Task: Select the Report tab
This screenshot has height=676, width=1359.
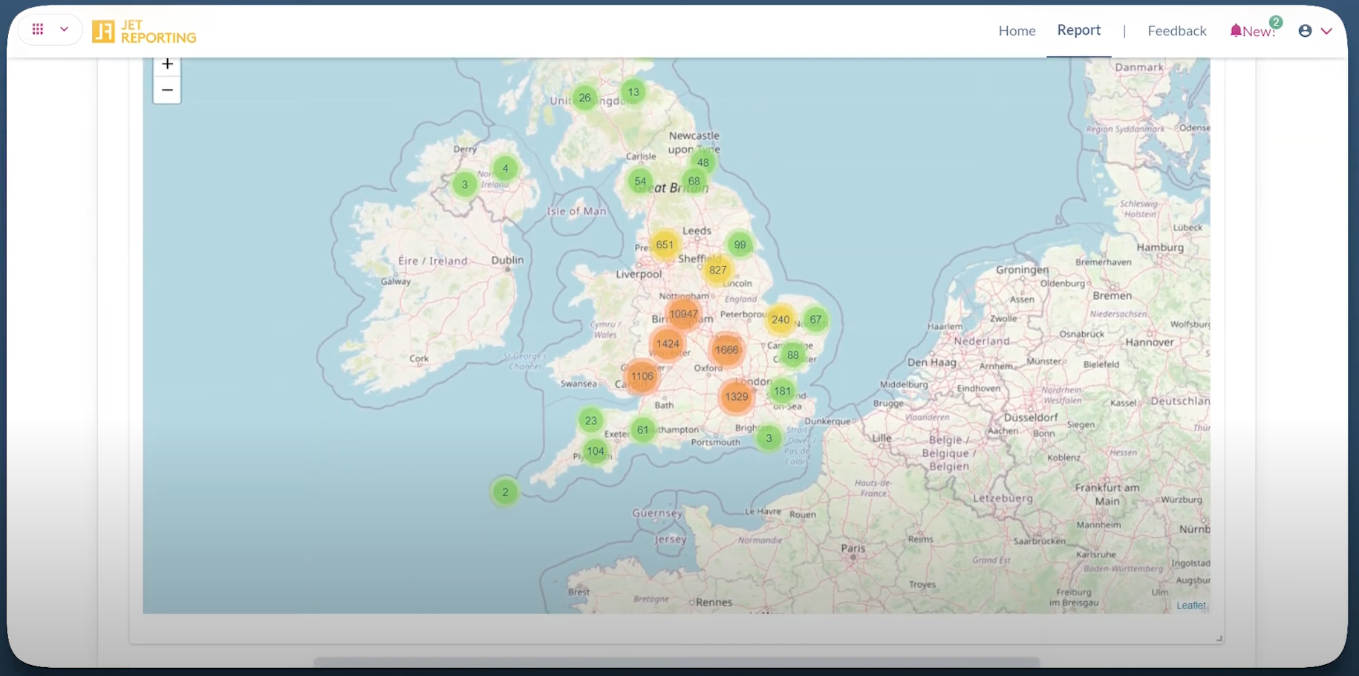Action: point(1078,30)
